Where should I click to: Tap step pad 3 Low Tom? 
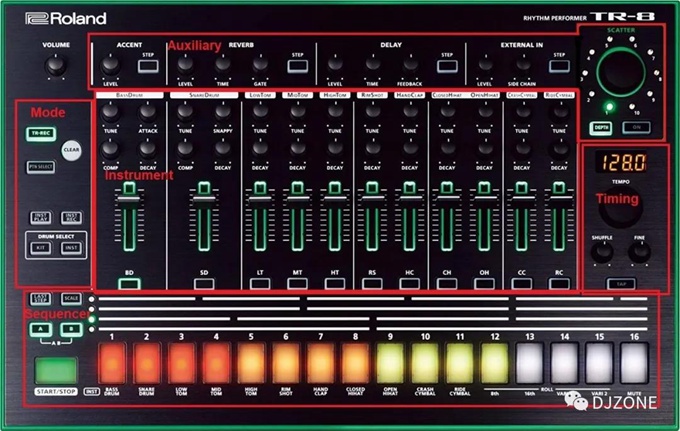tap(181, 363)
